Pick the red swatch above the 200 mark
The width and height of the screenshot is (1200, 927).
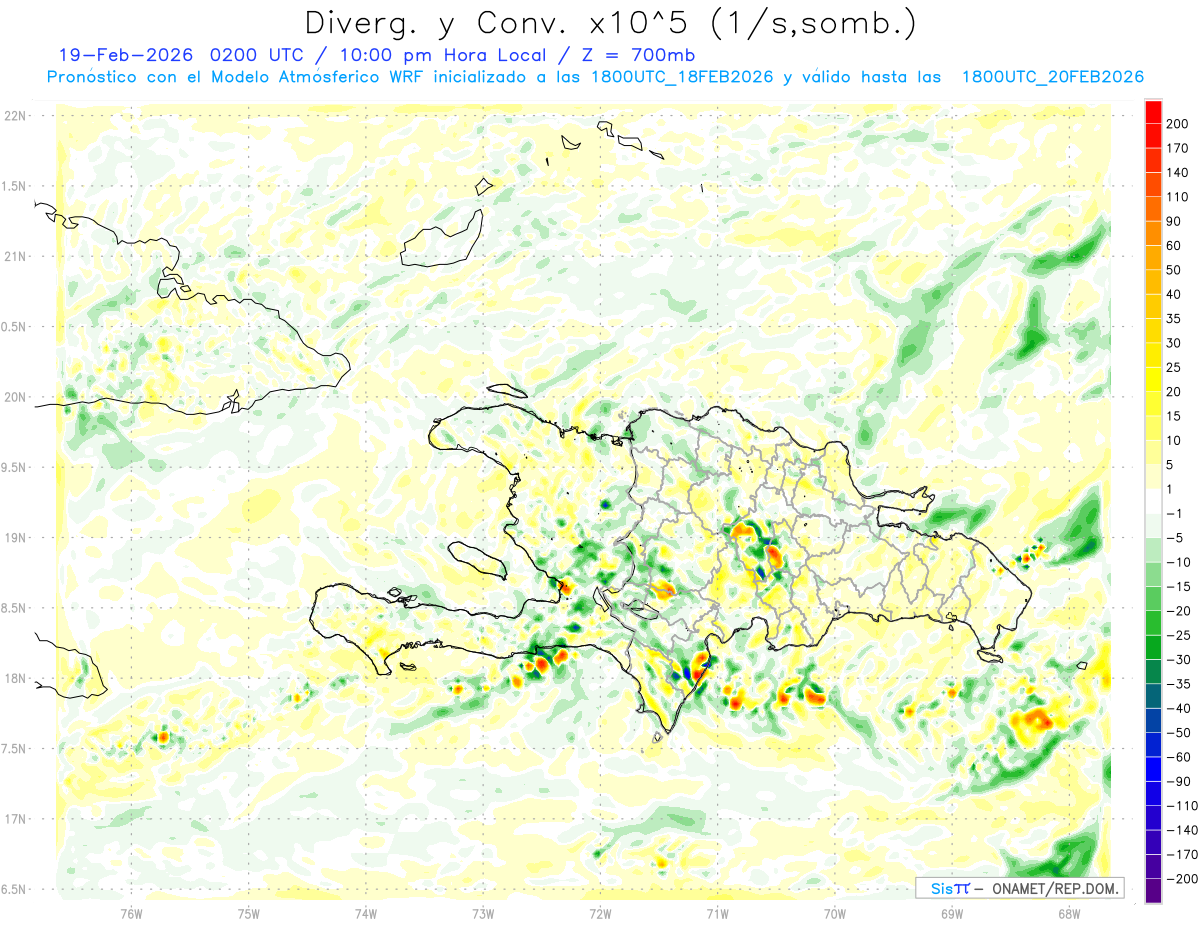tap(1153, 112)
